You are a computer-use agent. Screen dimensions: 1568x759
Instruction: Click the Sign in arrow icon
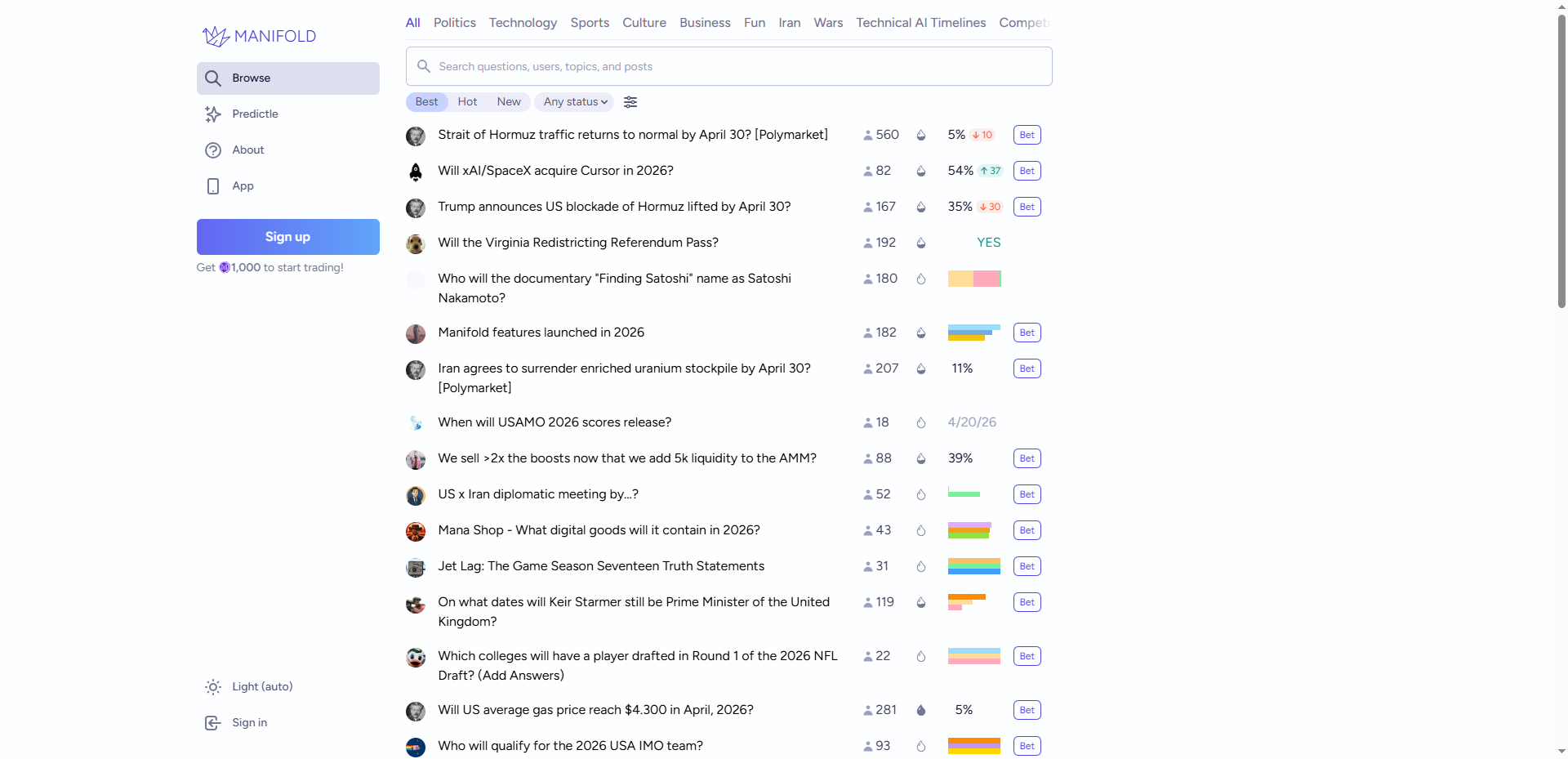(213, 723)
